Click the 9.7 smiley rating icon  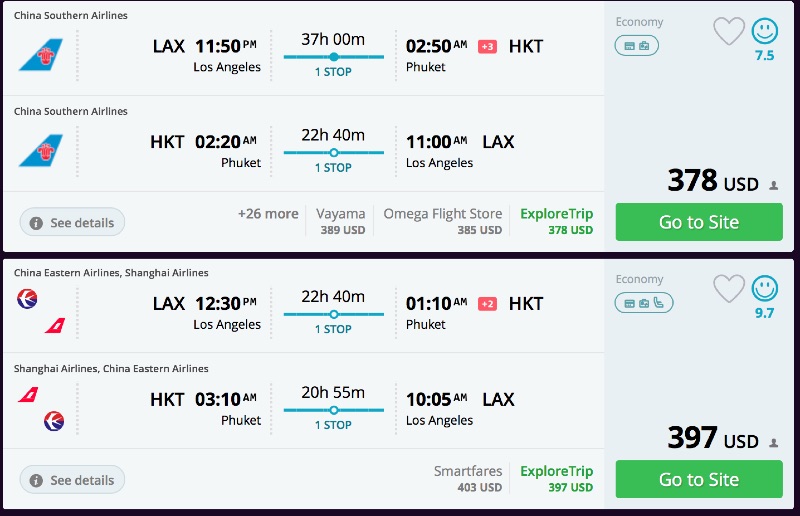click(764, 289)
